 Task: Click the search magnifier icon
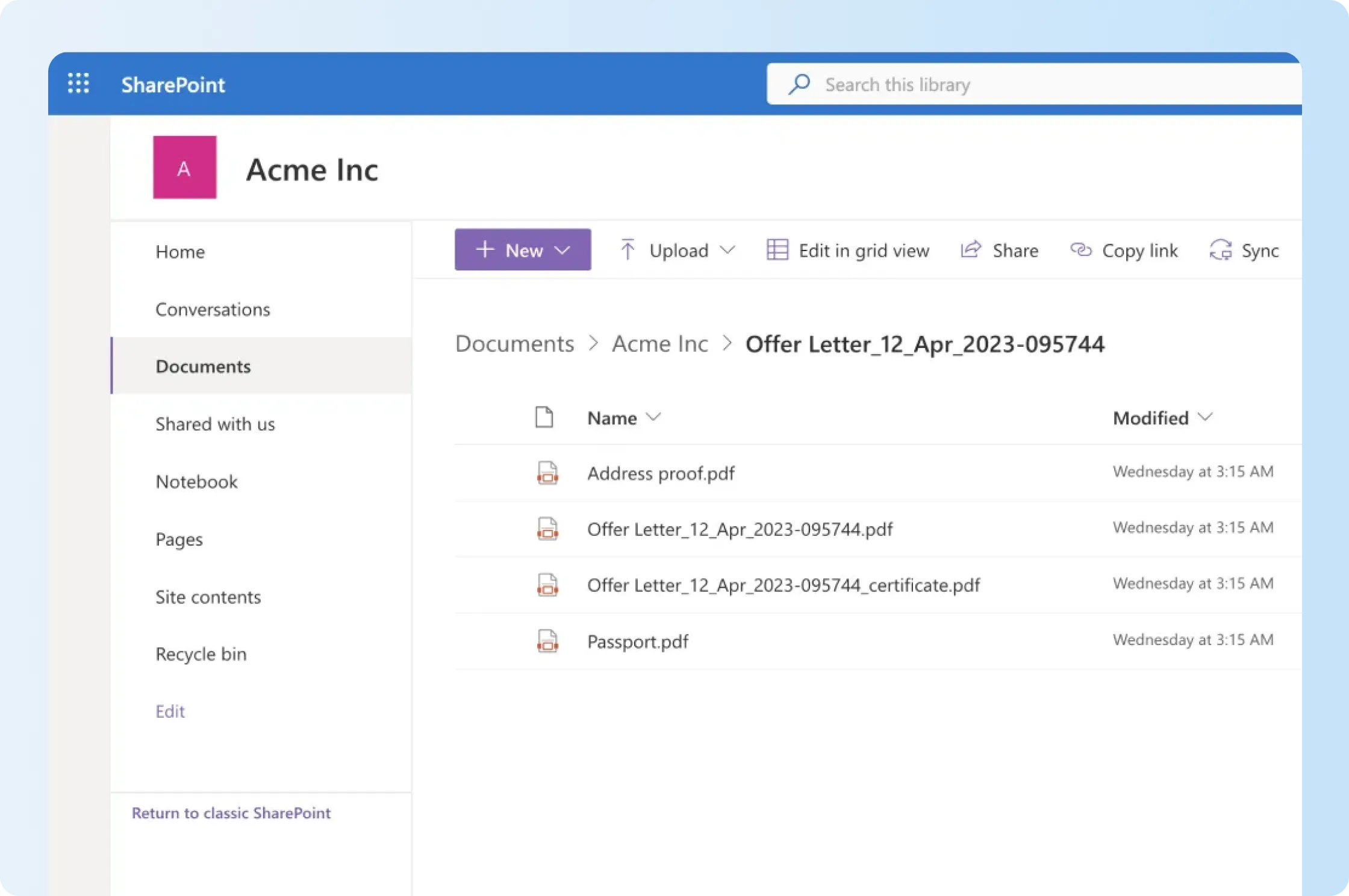click(799, 84)
